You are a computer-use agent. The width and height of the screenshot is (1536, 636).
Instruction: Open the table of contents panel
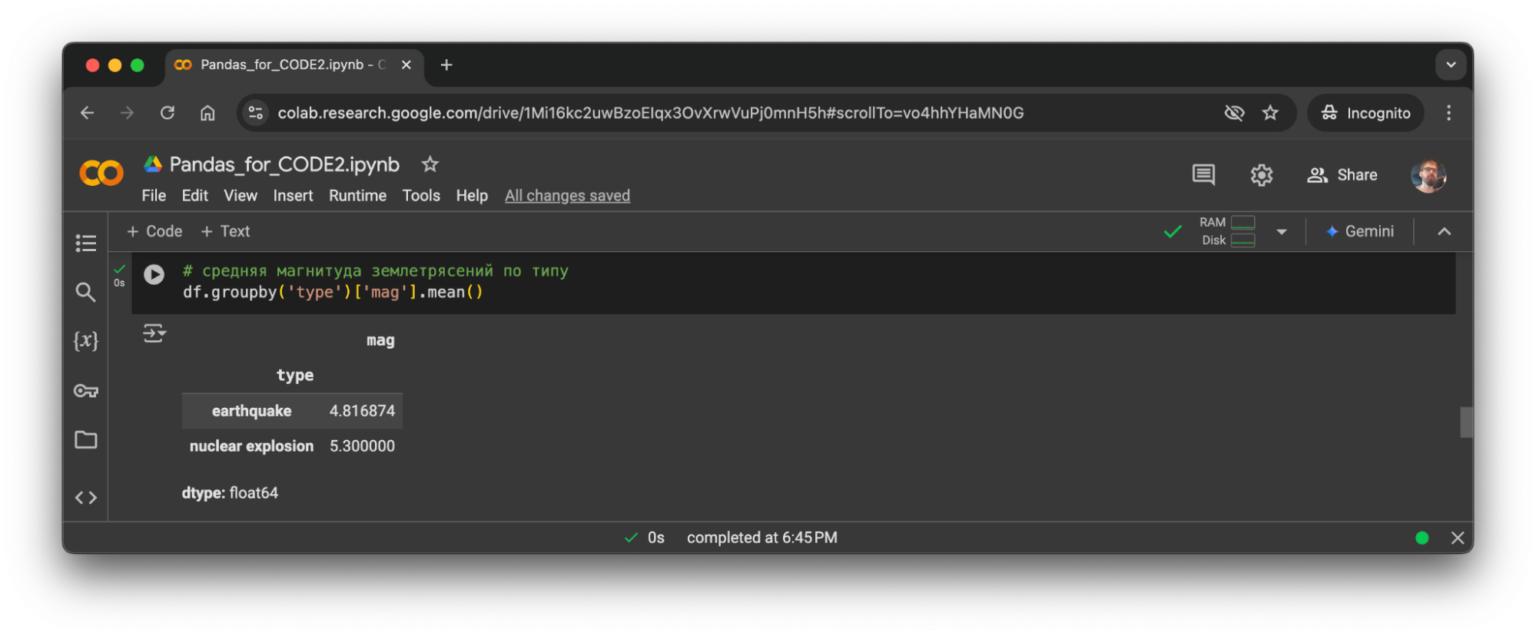86,243
